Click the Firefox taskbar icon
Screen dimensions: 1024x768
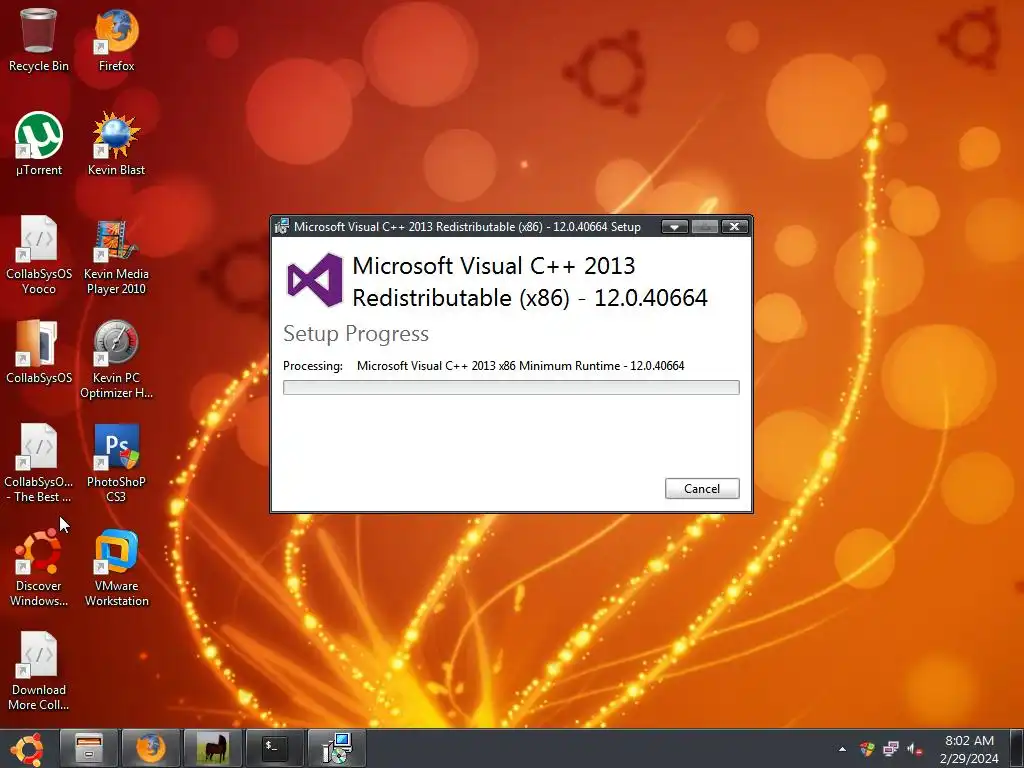pos(151,748)
